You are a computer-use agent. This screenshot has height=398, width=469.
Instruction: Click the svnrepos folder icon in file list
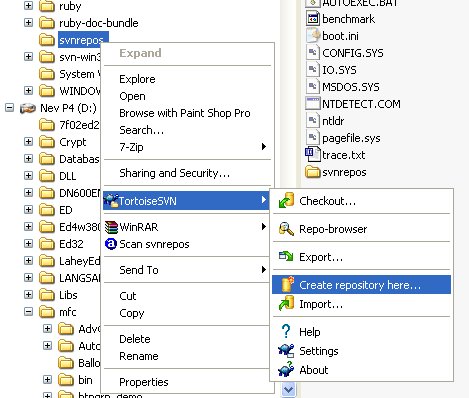pos(313,172)
